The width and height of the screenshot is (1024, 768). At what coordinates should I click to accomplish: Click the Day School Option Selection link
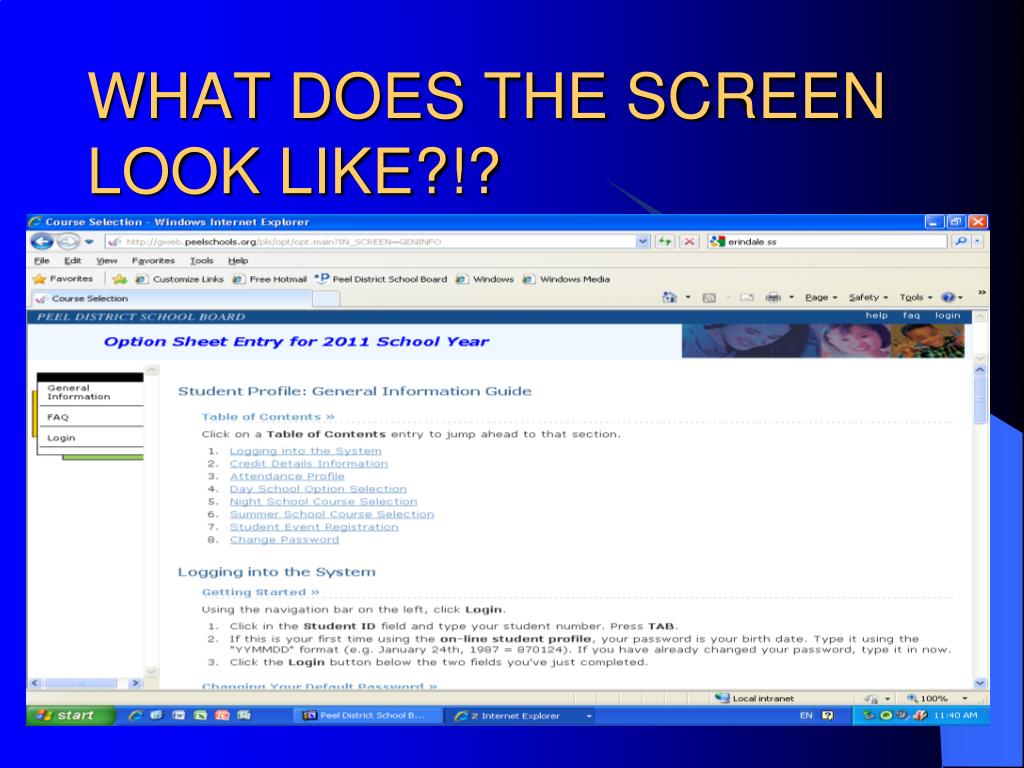(318, 489)
